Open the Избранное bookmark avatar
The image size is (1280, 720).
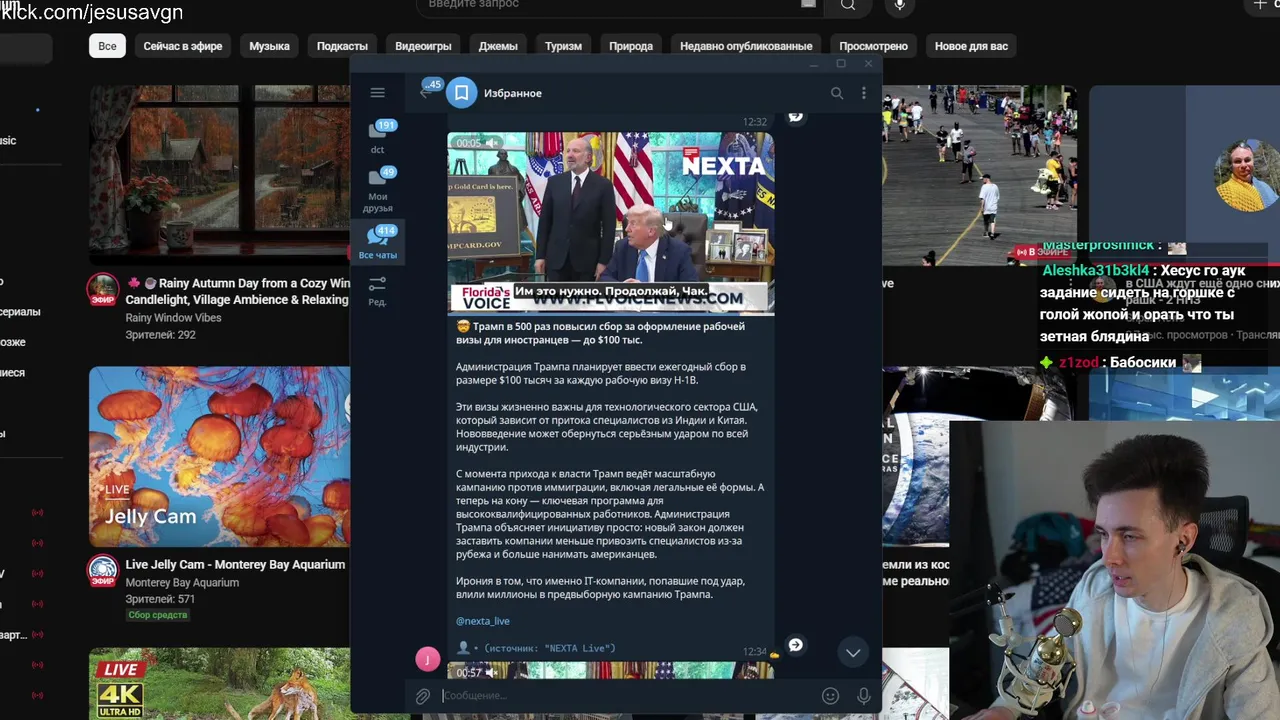coord(461,93)
